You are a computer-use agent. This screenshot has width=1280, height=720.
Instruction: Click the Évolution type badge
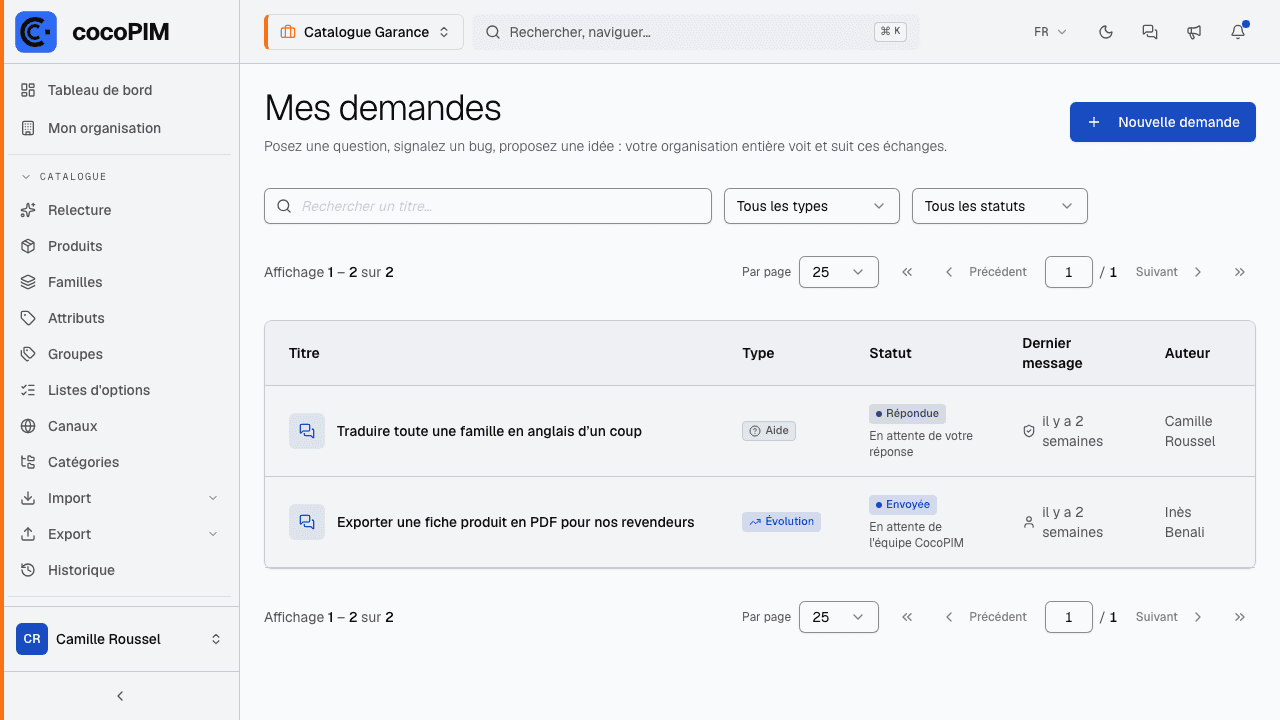click(x=781, y=522)
